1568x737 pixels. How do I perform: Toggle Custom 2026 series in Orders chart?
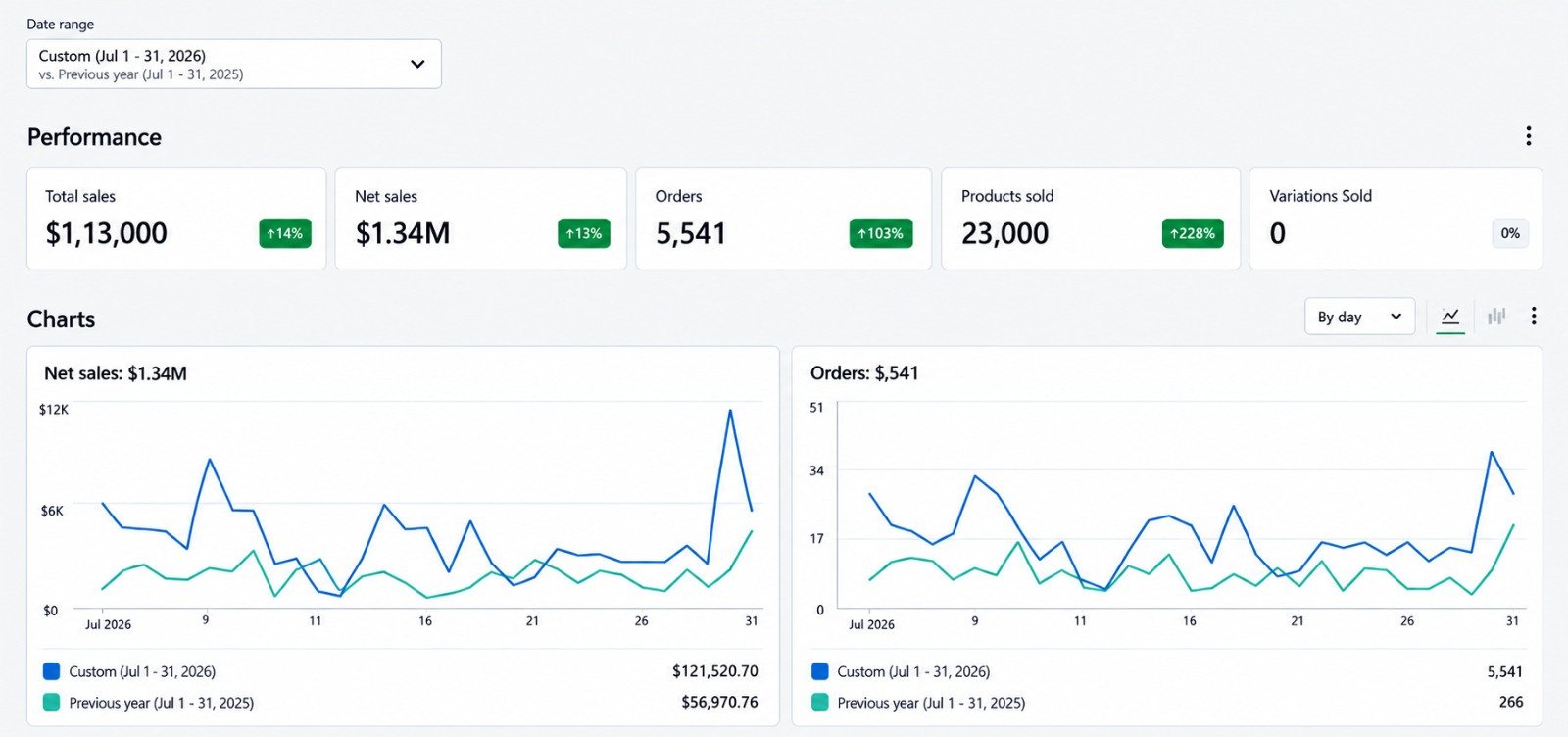click(x=901, y=671)
